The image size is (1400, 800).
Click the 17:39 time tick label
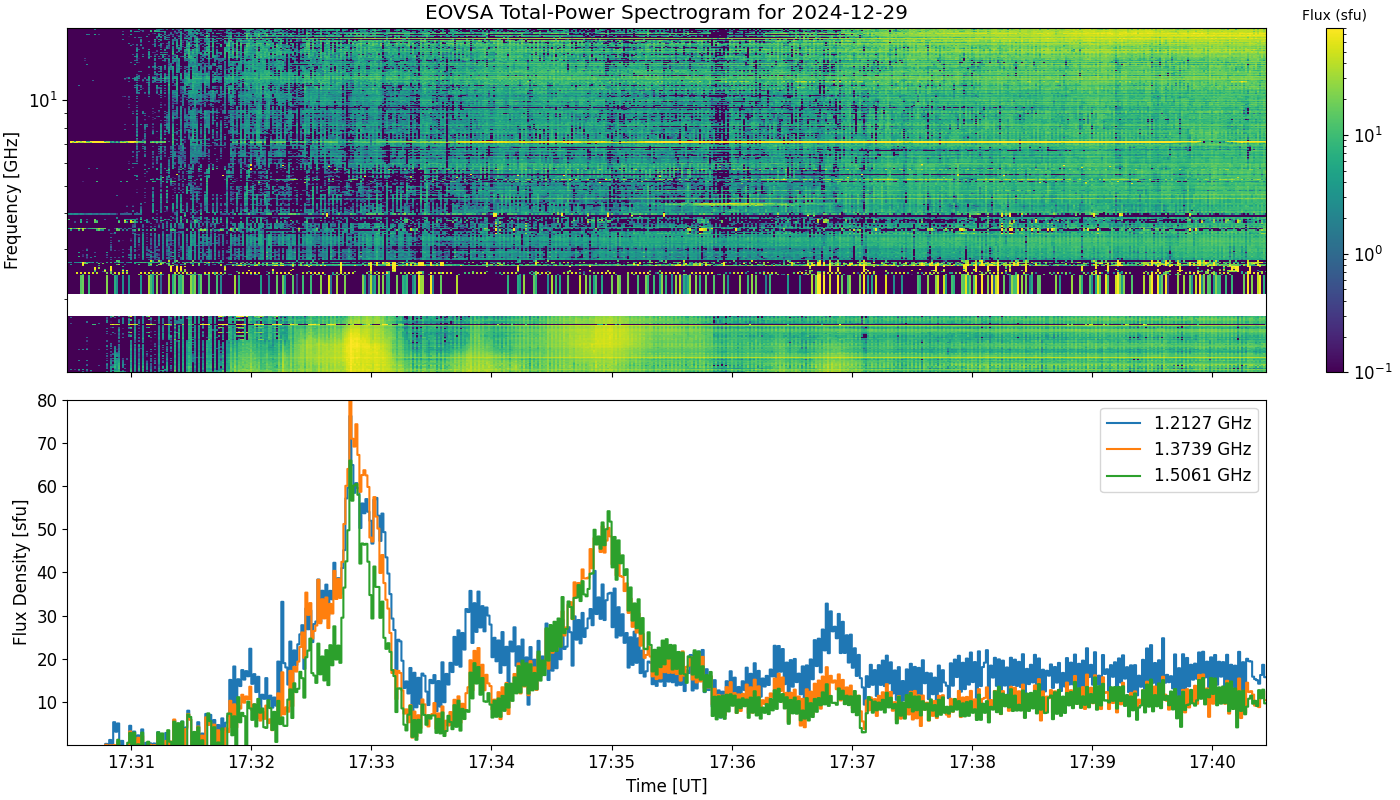pyautogui.click(x=1092, y=762)
